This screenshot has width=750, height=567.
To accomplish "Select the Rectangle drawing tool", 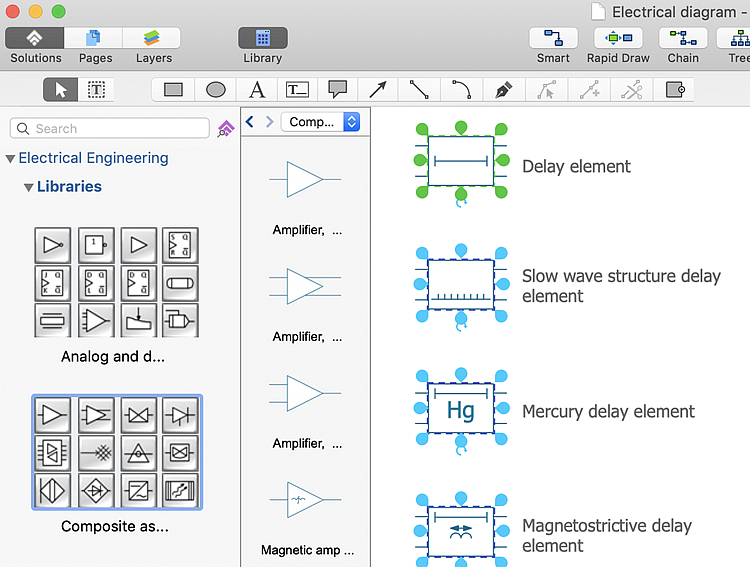I will click(x=173, y=90).
